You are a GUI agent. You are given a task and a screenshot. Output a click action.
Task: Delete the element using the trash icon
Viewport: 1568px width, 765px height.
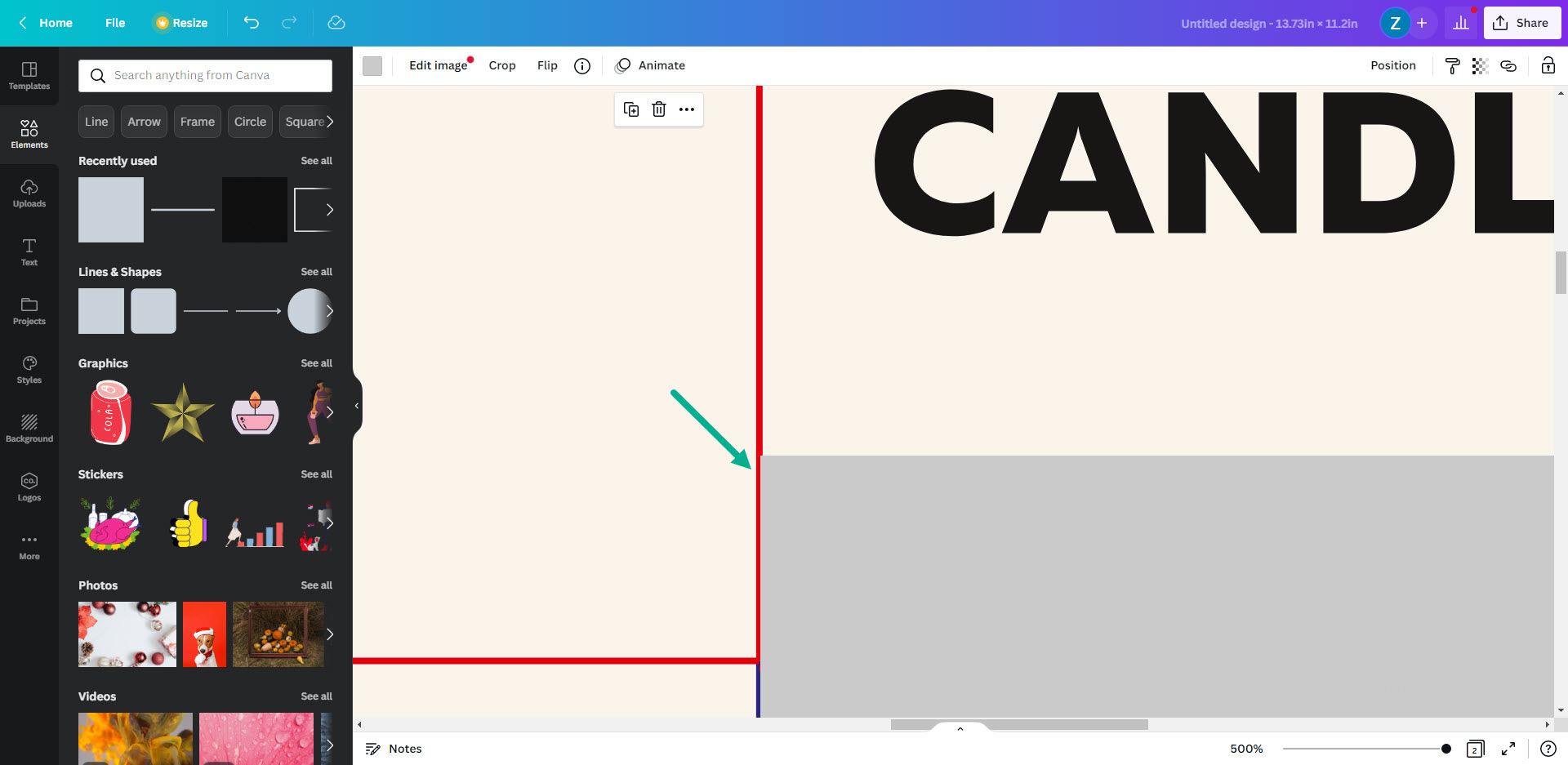[658, 109]
